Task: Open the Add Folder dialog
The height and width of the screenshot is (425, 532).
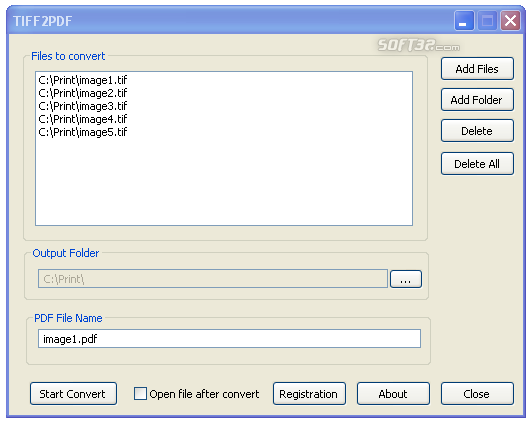Action: [x=477, y=100]
